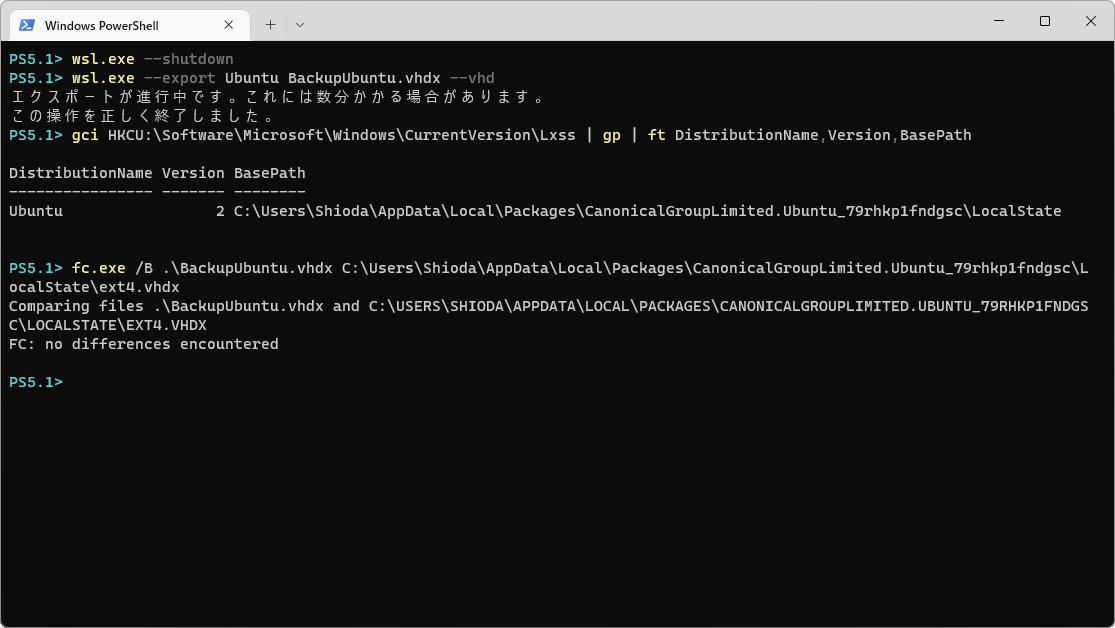Click the 'C\LOCALSTATE\EXT4.VHDX' output line
Image resolution: width=1115 pixels, height=628 pixels.
[x=107, y=325]
